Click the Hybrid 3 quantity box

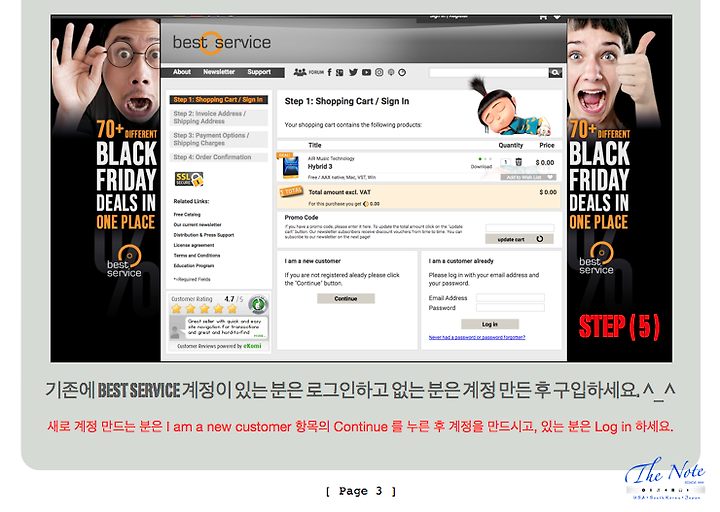coord(506,162)
